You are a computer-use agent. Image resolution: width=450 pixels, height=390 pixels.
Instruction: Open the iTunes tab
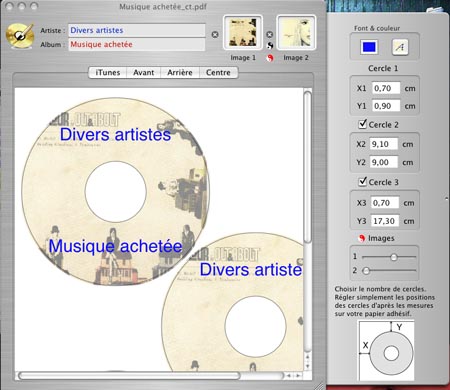108,73
